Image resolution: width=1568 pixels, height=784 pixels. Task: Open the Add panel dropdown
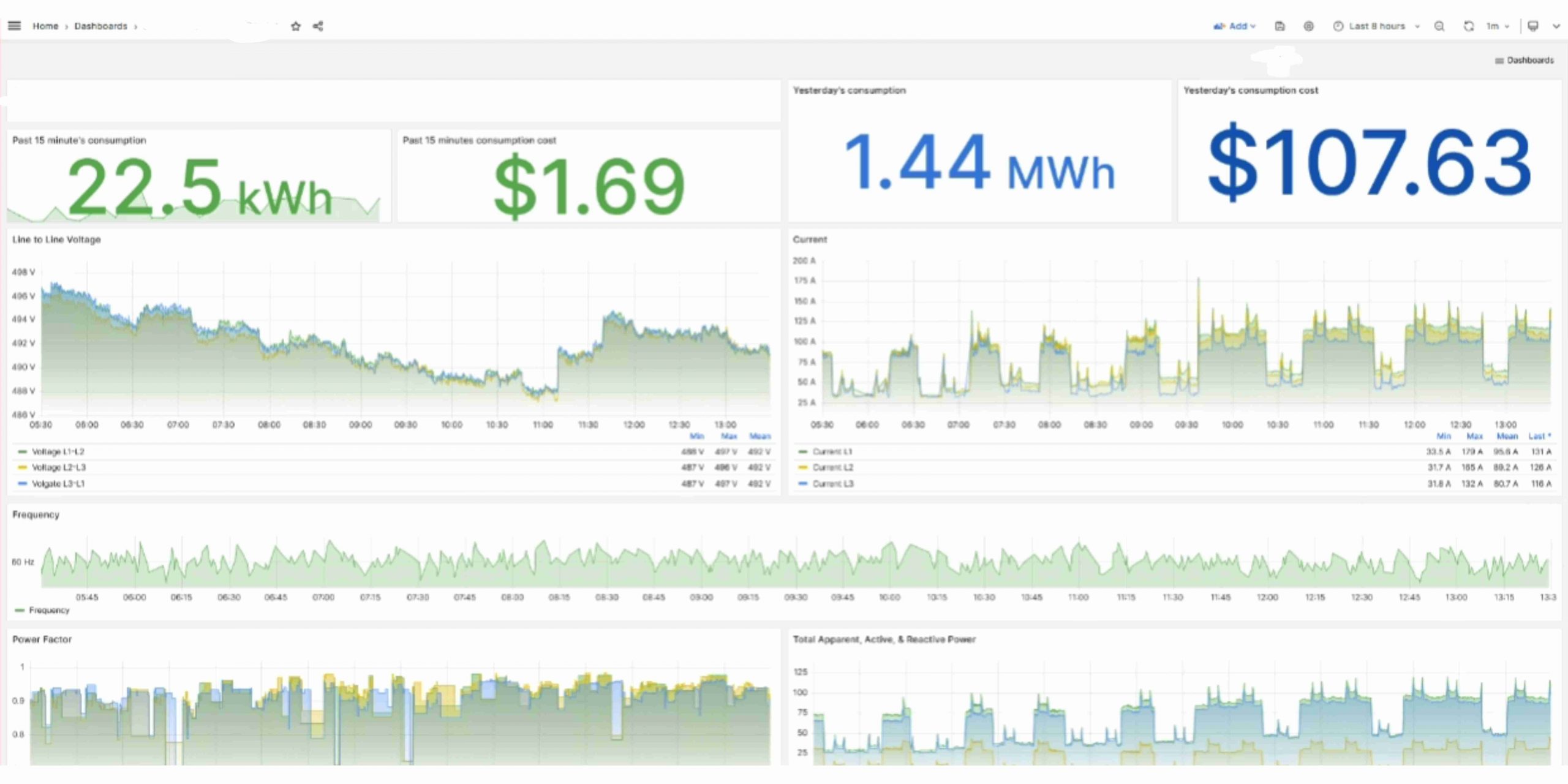[x=1235, y=26]
